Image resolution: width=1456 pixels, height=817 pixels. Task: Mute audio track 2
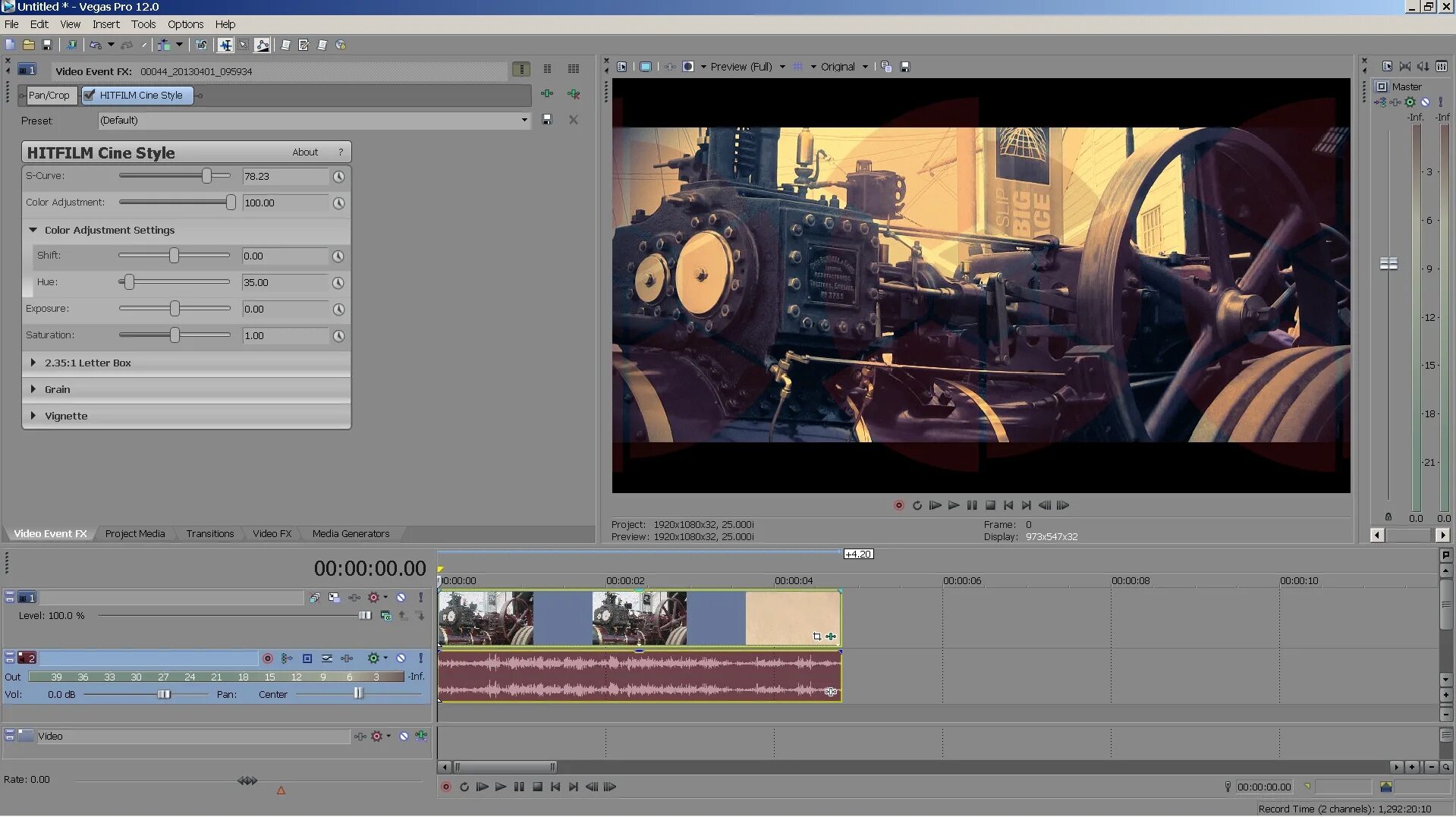point(401,658)
